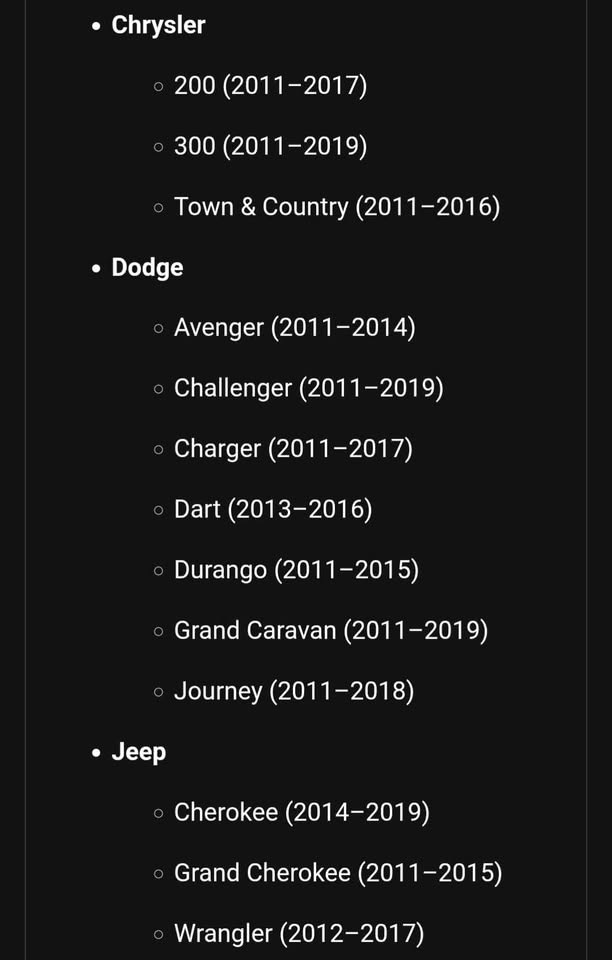This screenshot has width=612, height=960.
Task: Select Grand Cherokee (2011–2015) entry
Action: (338, 874)
